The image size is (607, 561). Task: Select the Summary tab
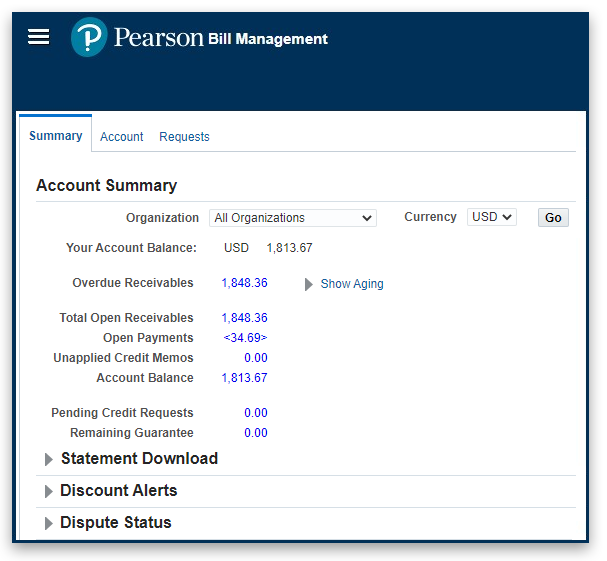[x=55, y=136]
